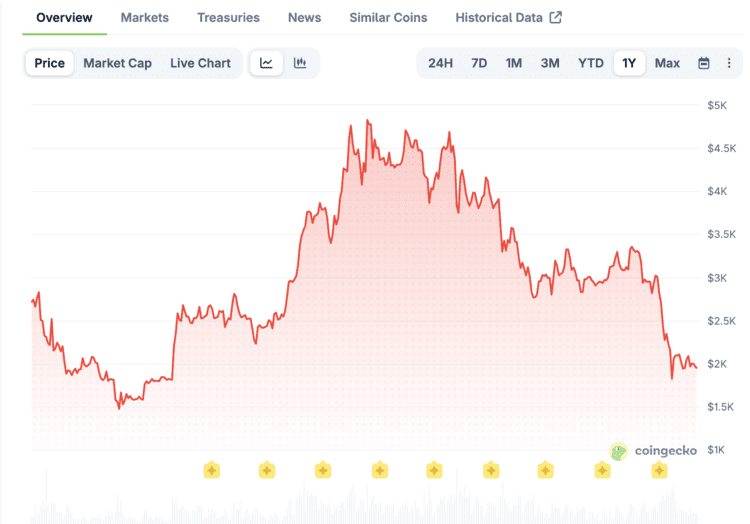Set the chart range to YTD
Image resolution: width=750 pixels, height=524 pixels.
tap(591, 63)
